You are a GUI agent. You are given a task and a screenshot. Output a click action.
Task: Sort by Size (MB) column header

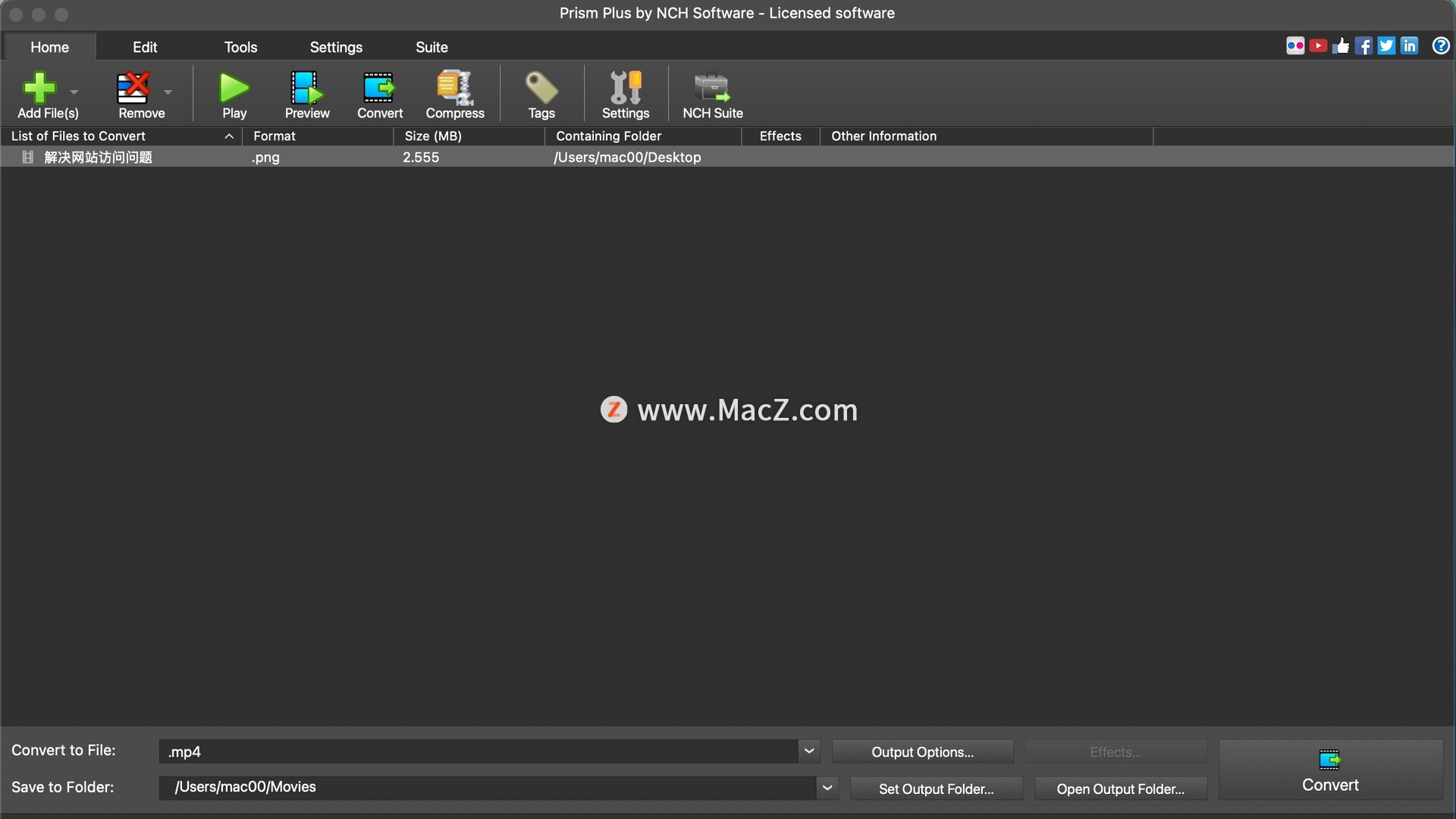(x=469, y=136)
